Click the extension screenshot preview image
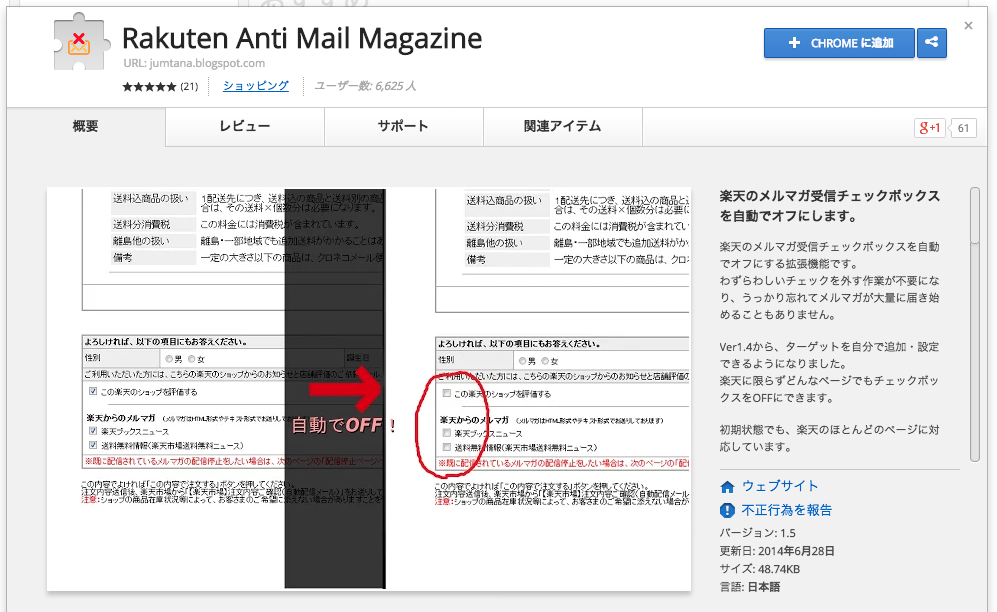Viewport: 997px width, 612px height. [369, 389]
